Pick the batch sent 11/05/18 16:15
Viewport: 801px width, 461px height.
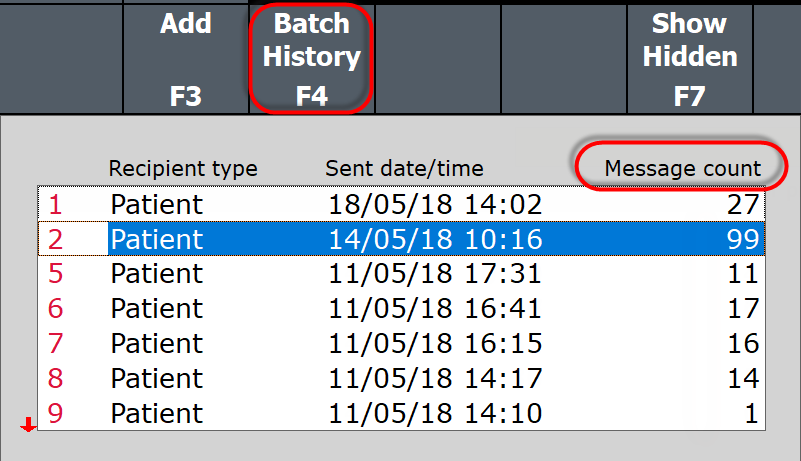pyautogui.click(x=435, y=344)
